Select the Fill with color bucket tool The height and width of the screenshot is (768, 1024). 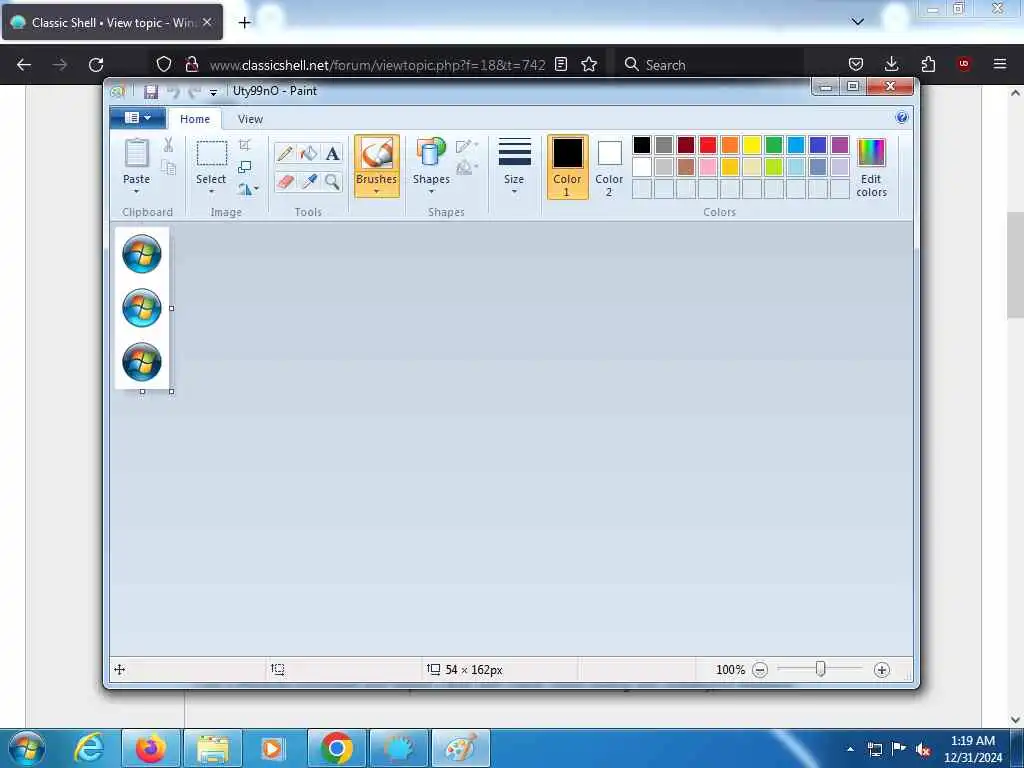pyautogui.click(x=309, y=153)
